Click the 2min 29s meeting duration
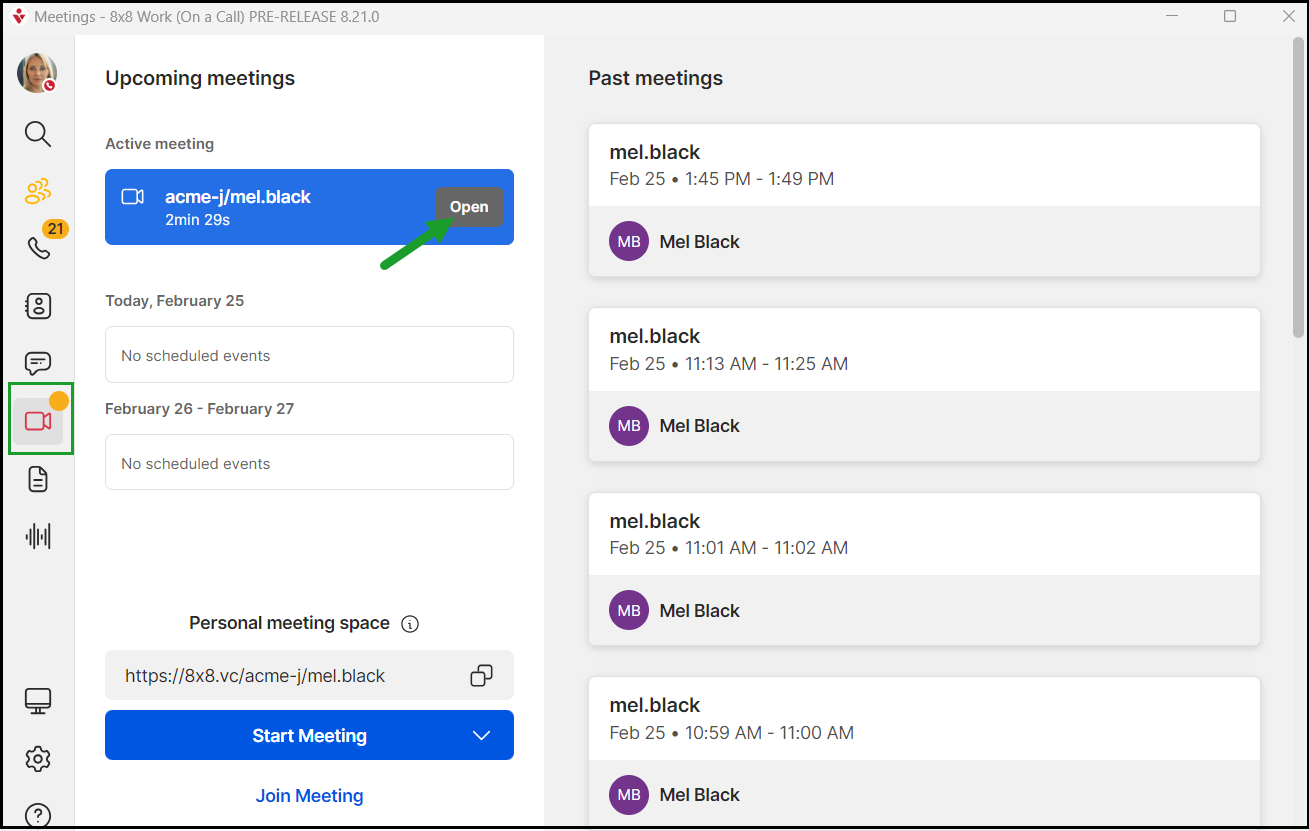The width and height of the screenshot is (1309, 831). point(198,220)
